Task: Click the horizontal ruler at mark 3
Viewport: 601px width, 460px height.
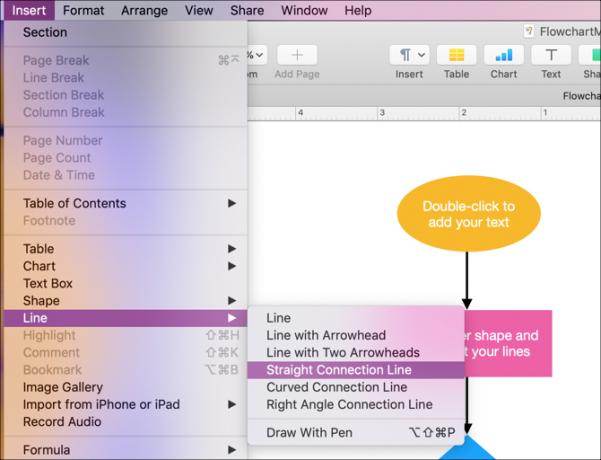Action: click(x=382, y=113)
